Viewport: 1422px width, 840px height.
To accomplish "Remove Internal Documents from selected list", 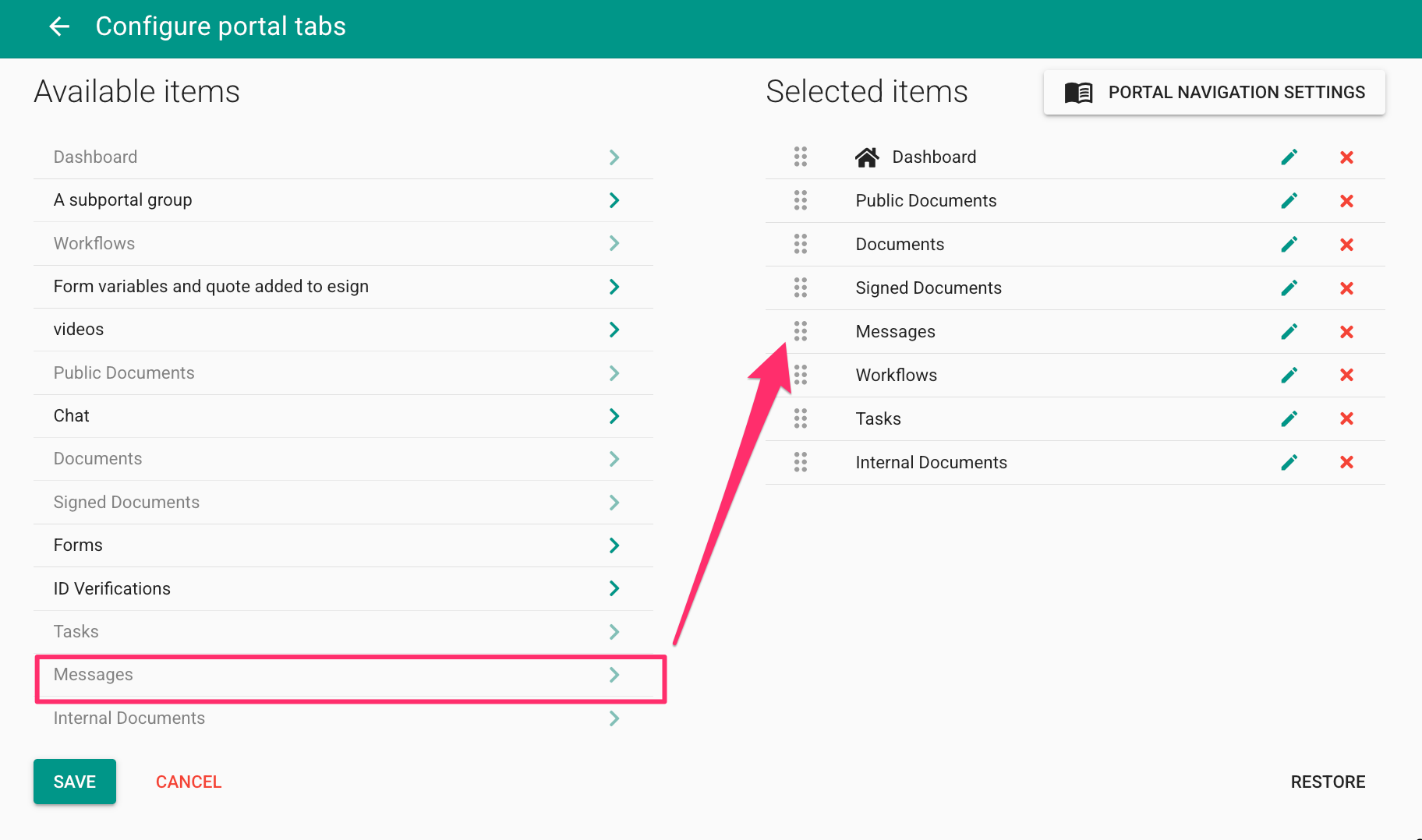I will (1346, 463).
